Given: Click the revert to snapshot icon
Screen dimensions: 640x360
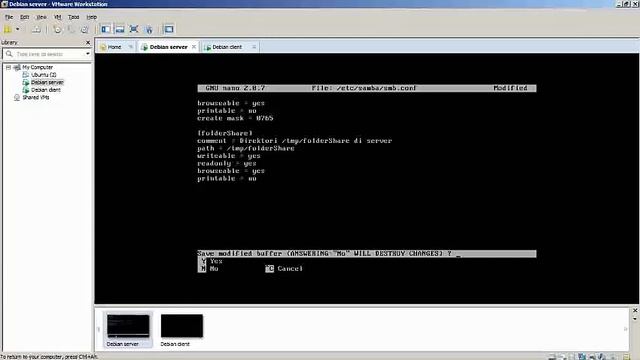Looking at the screenshot, I should pyautogui.click(x=71, y=29).
